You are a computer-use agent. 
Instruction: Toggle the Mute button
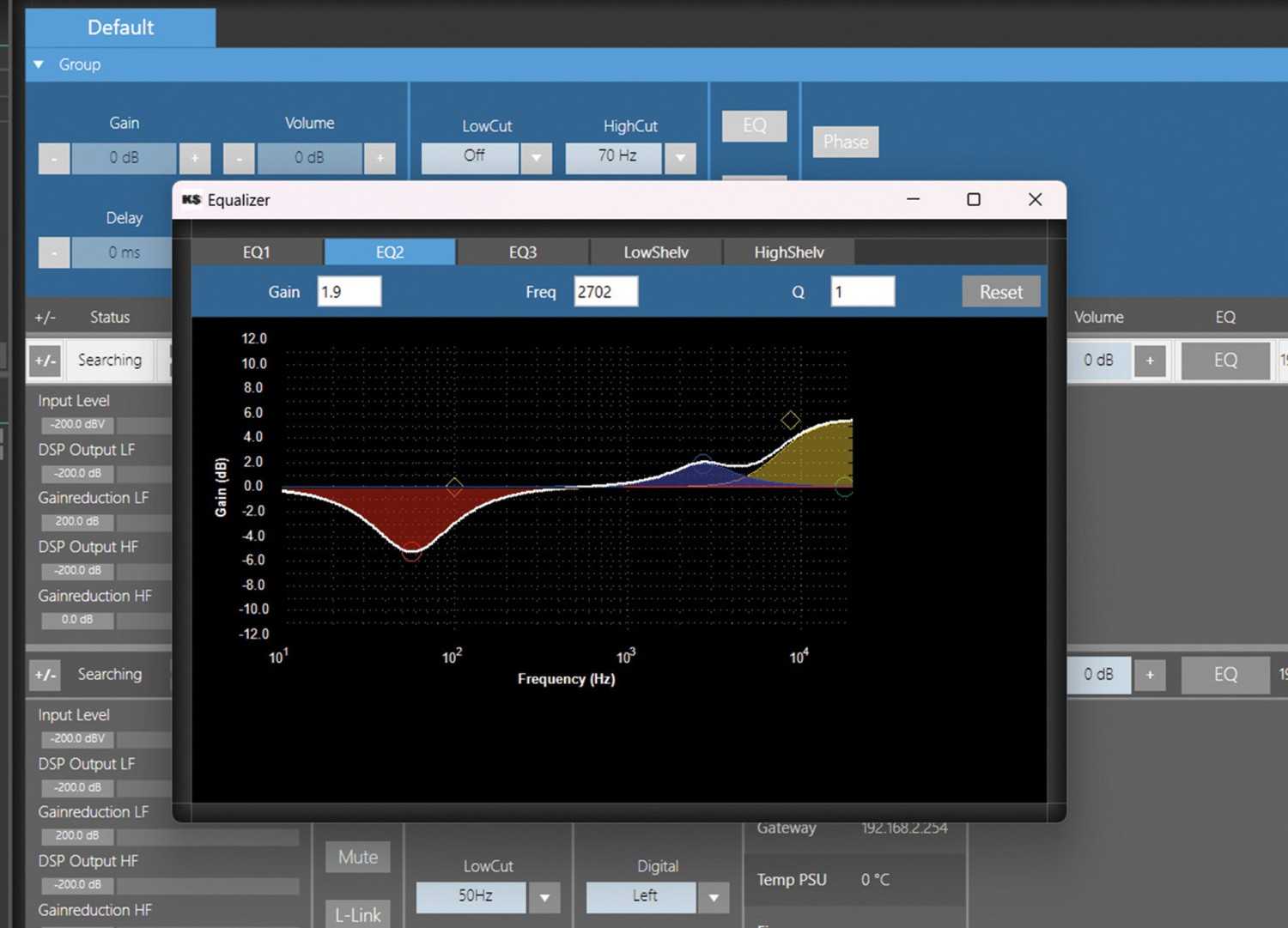(358, 857)
